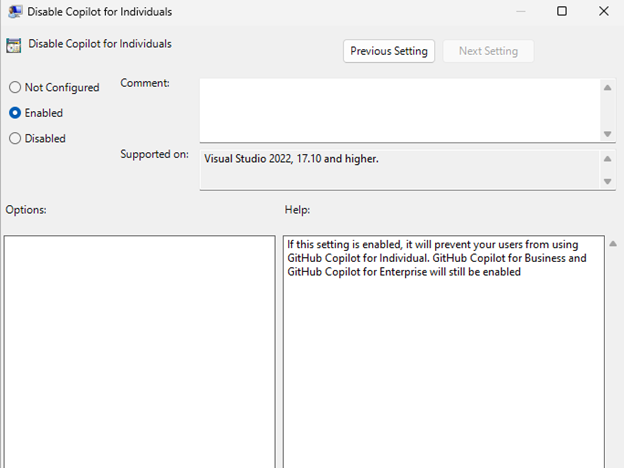
Task: Go to the Previous Setting
Action: click(x=389, y=51)
